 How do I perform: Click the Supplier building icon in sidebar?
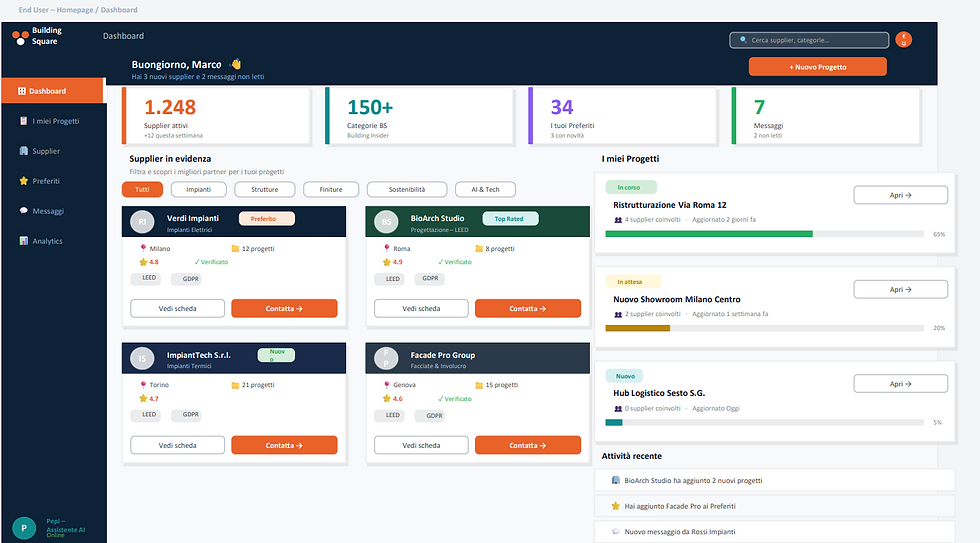click(x=24, y=151)
